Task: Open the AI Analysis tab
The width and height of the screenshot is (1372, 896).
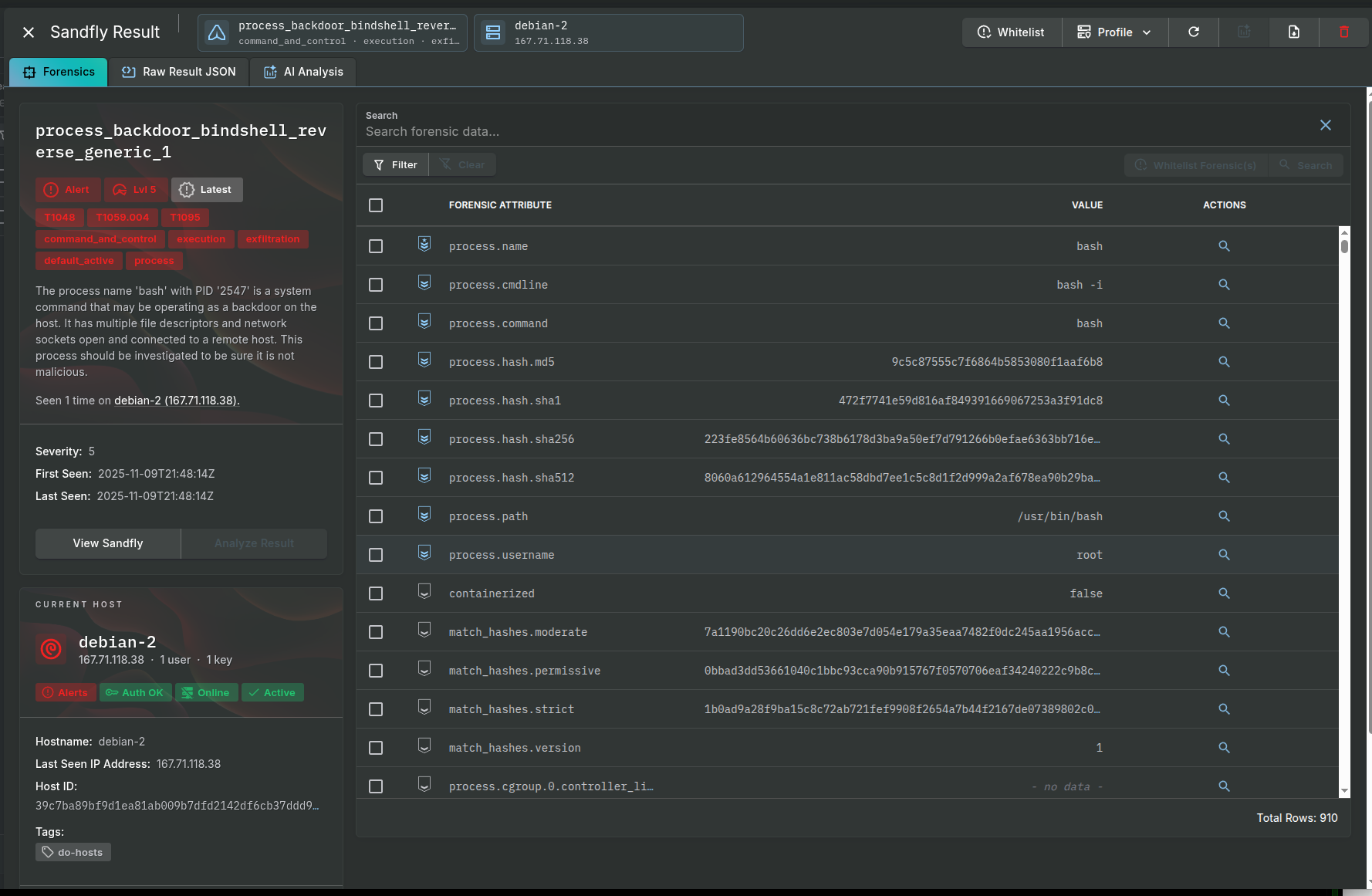Action: coord(303,72)
